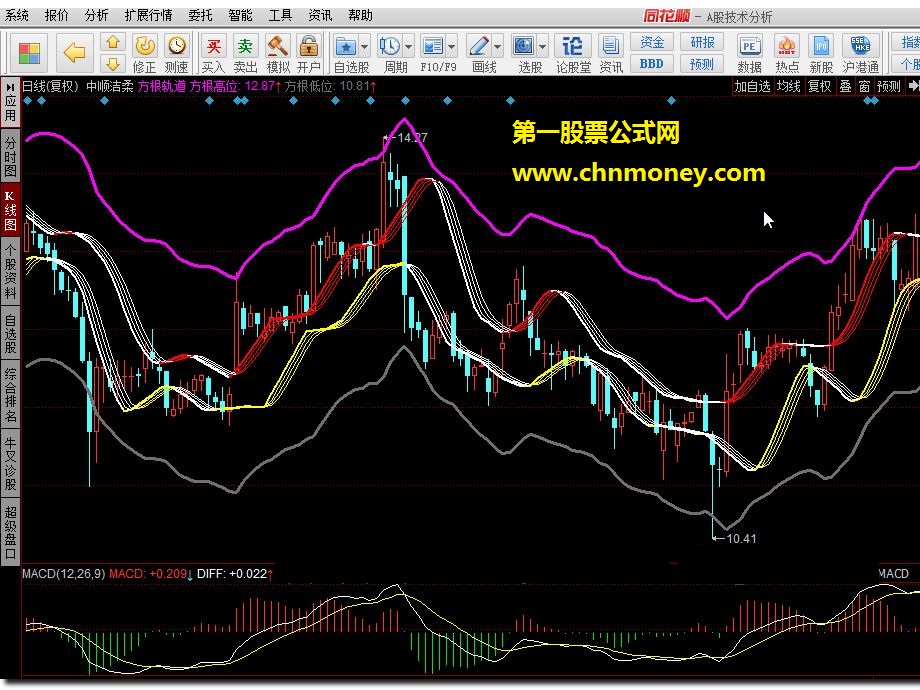
Task: Expand the 画线 dropdown arrow
Action: (x=498, y=46)
